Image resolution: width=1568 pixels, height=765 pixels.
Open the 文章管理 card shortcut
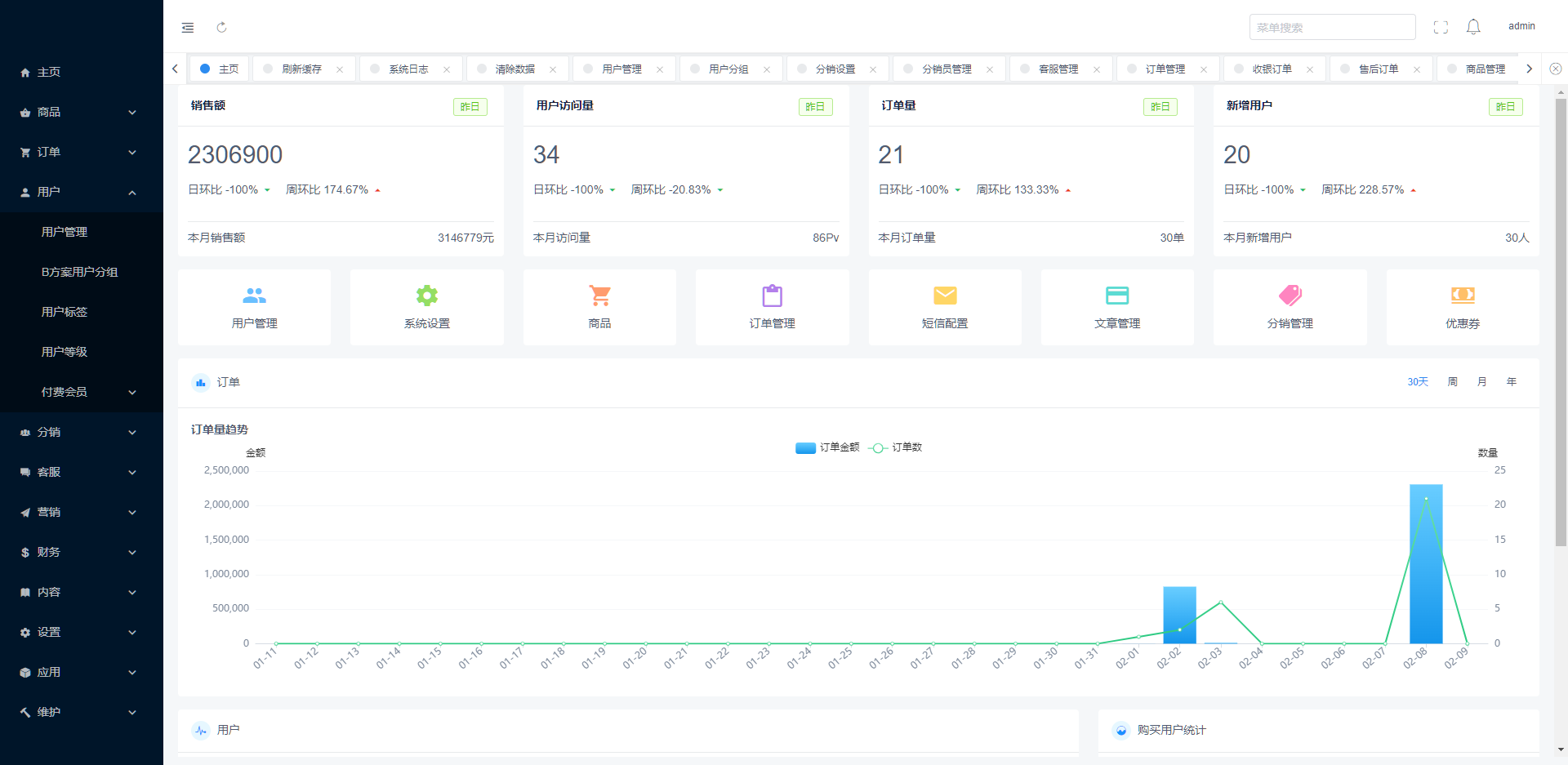[x=1117, y=295]
